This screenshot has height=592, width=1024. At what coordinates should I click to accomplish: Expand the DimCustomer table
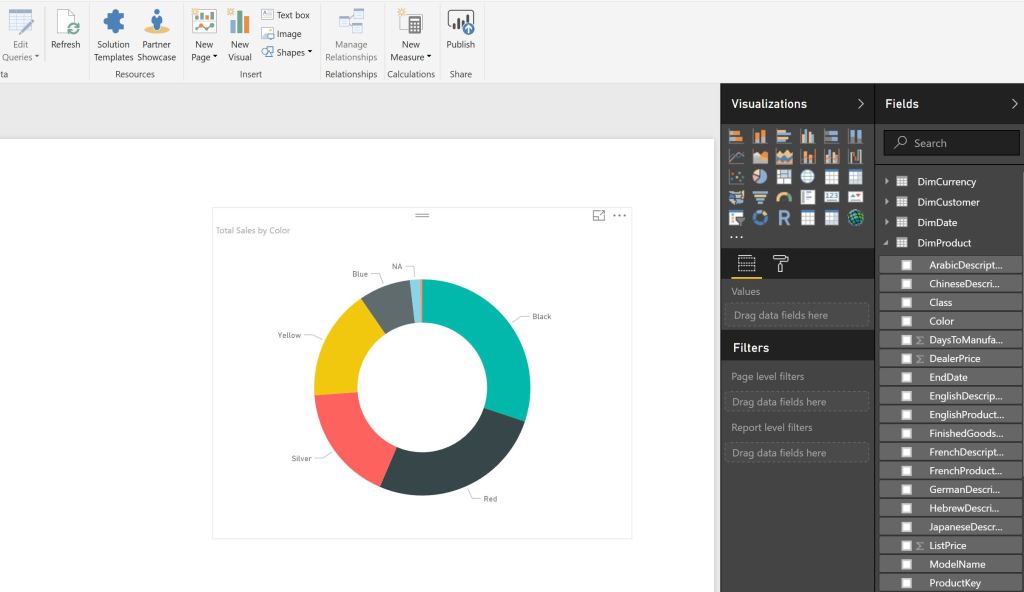click(x=886, y=201)
